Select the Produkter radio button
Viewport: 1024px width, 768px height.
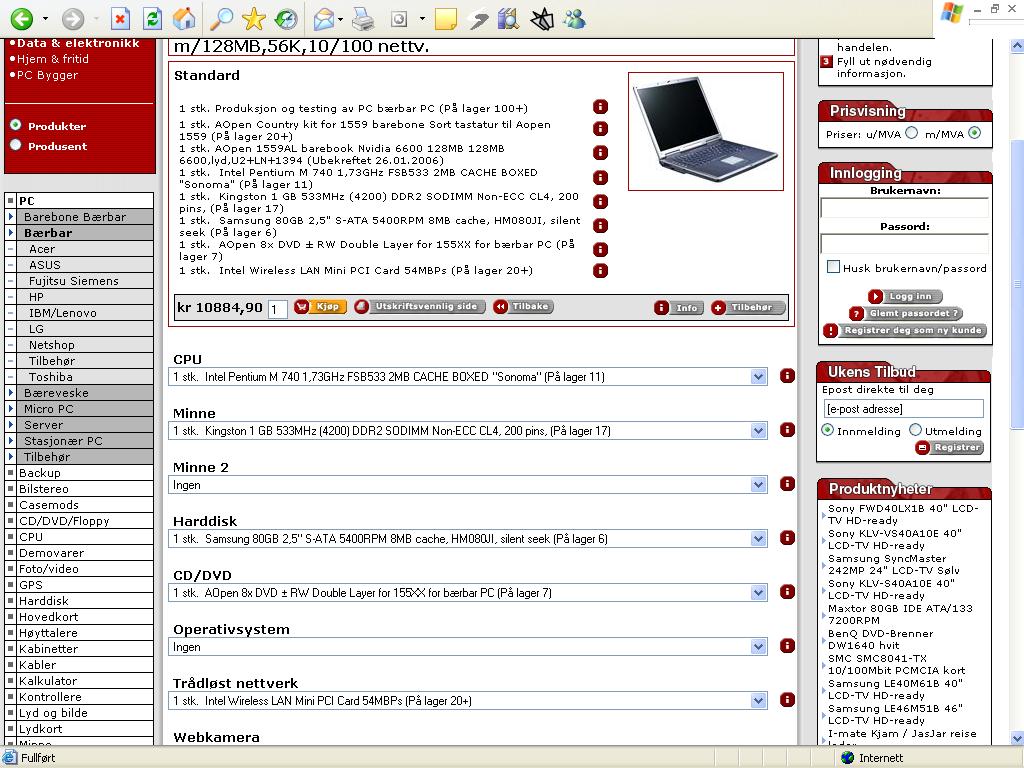click(x=16, y=125)
